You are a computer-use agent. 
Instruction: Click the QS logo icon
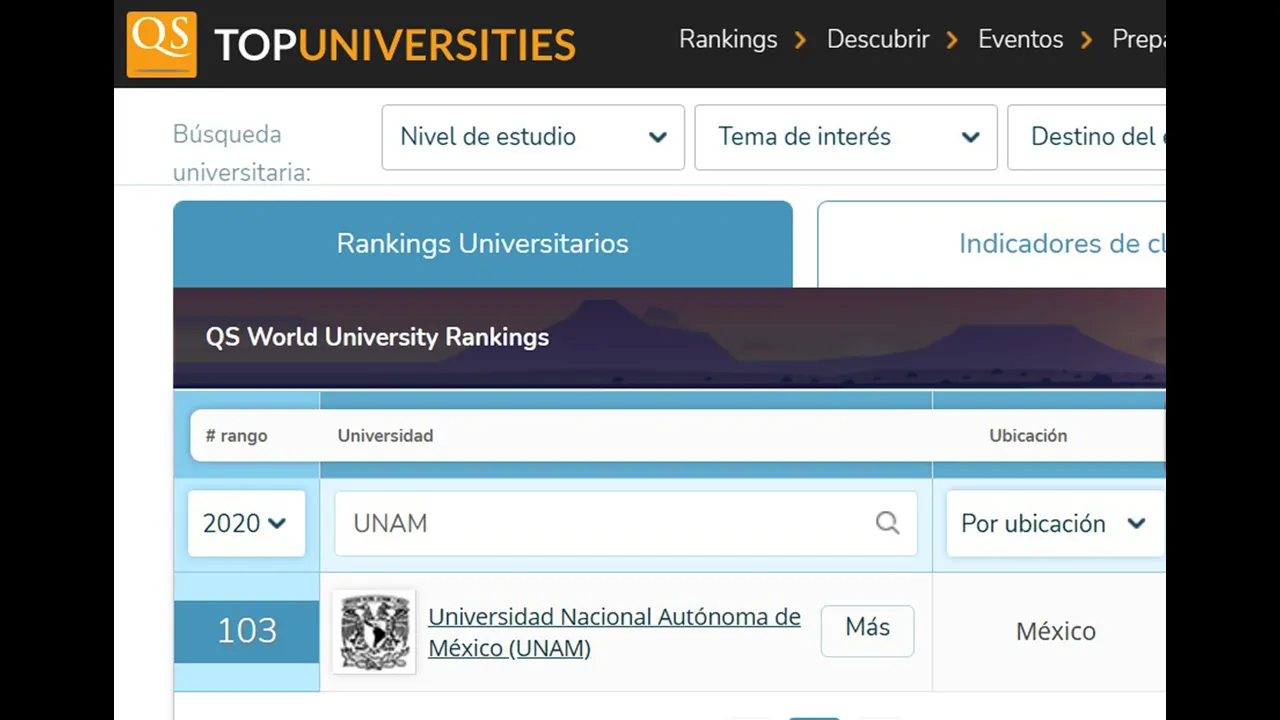161,44
